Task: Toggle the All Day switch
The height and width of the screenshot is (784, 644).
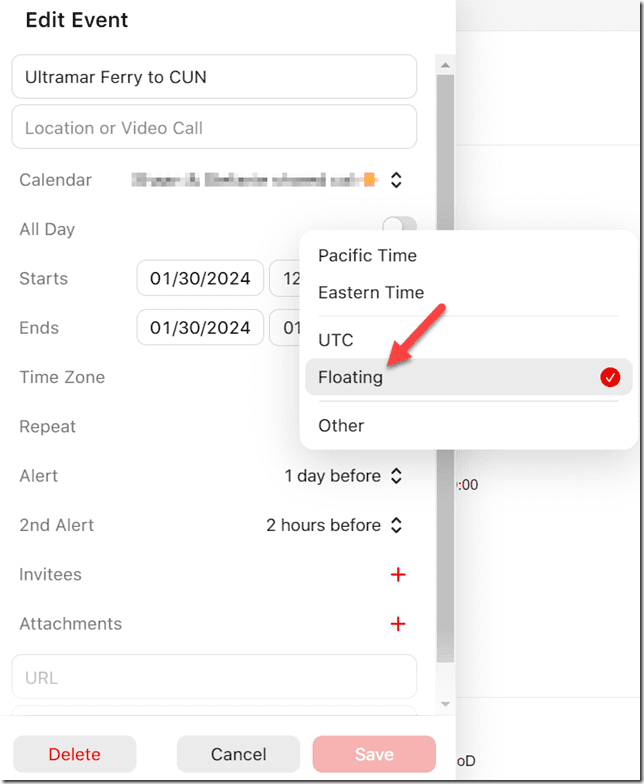Action: 399,226
